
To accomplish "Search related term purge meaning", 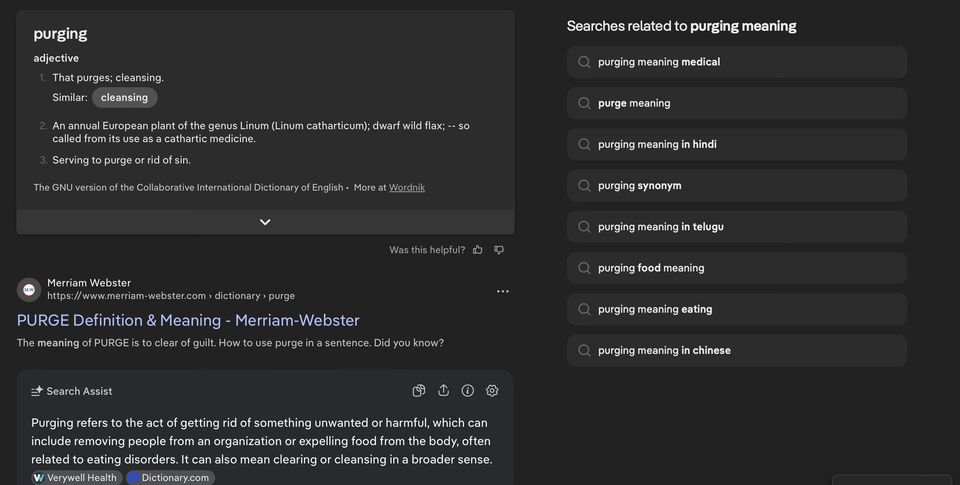I will 737,103.
